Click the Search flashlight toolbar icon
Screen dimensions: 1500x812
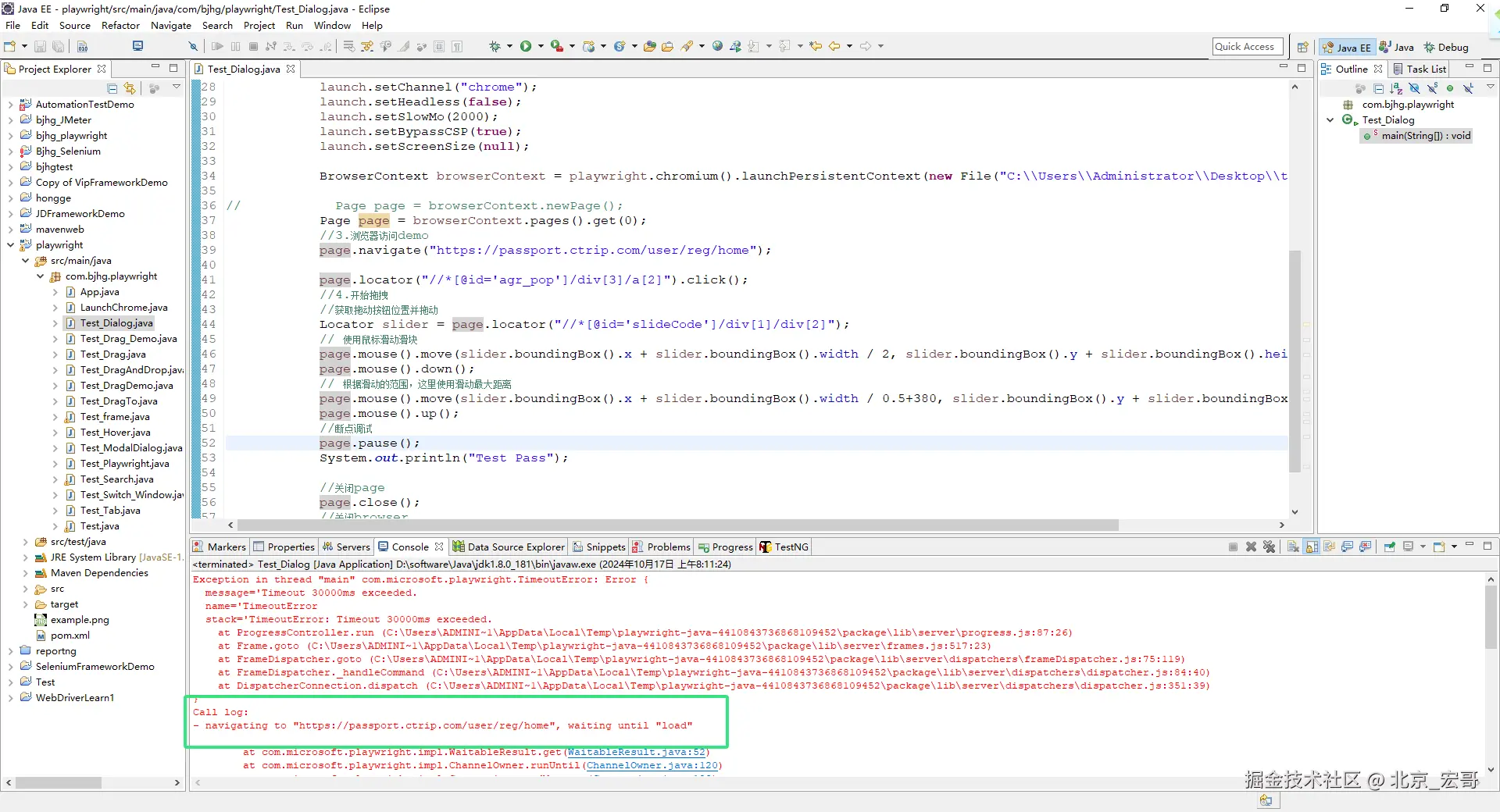pyautogui.click(x=687, y=47)
